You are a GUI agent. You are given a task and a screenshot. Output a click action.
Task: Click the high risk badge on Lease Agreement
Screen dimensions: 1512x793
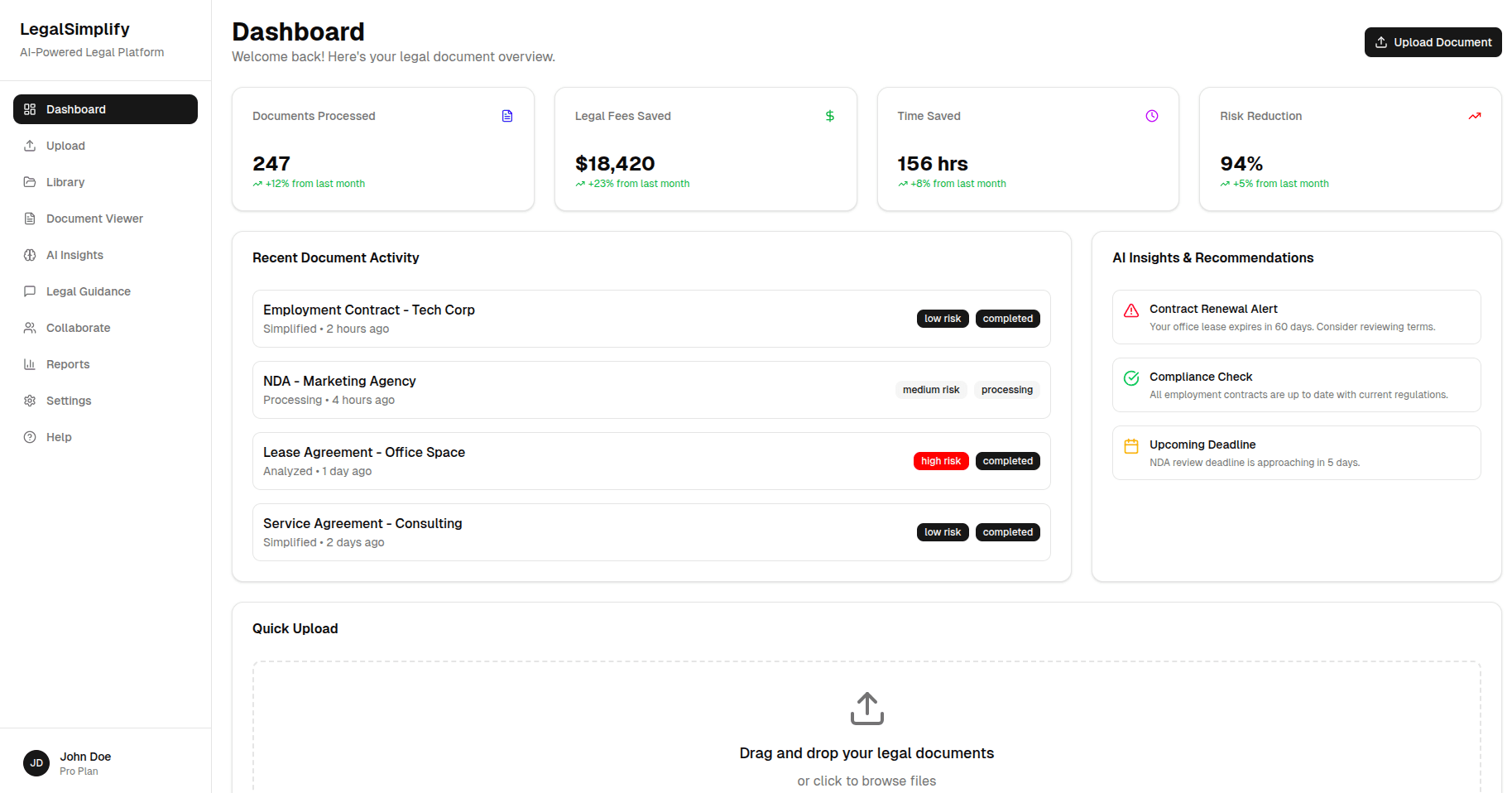coord(940,460)
